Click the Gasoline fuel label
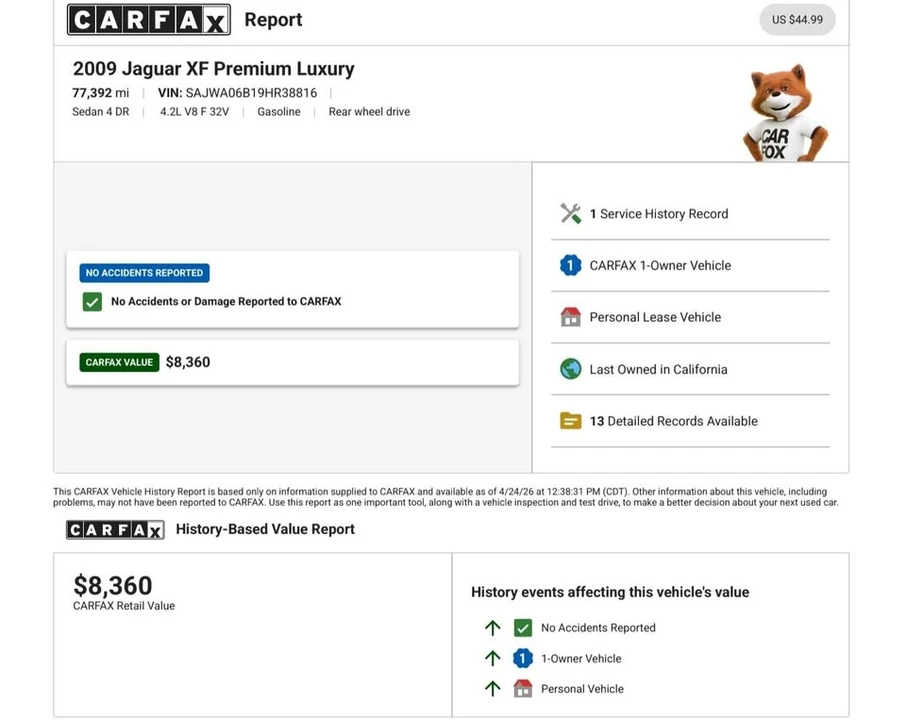Viewport: 906px width, 720px height. (279, 112)
